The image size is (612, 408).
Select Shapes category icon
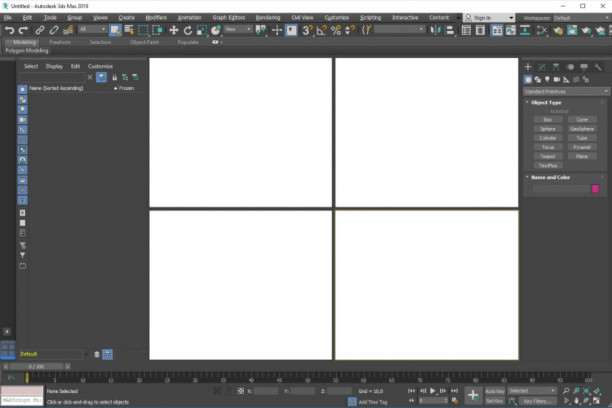pyautogui.click(x=537, y=79)
